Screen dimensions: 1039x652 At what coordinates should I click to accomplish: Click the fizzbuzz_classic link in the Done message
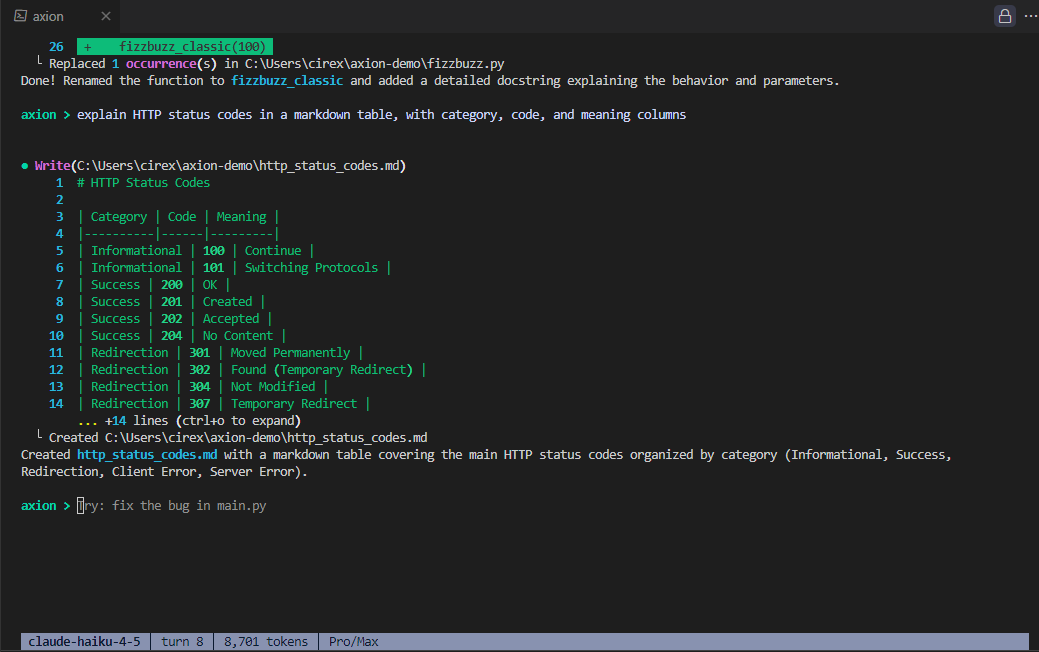click(x=287, y=81)
